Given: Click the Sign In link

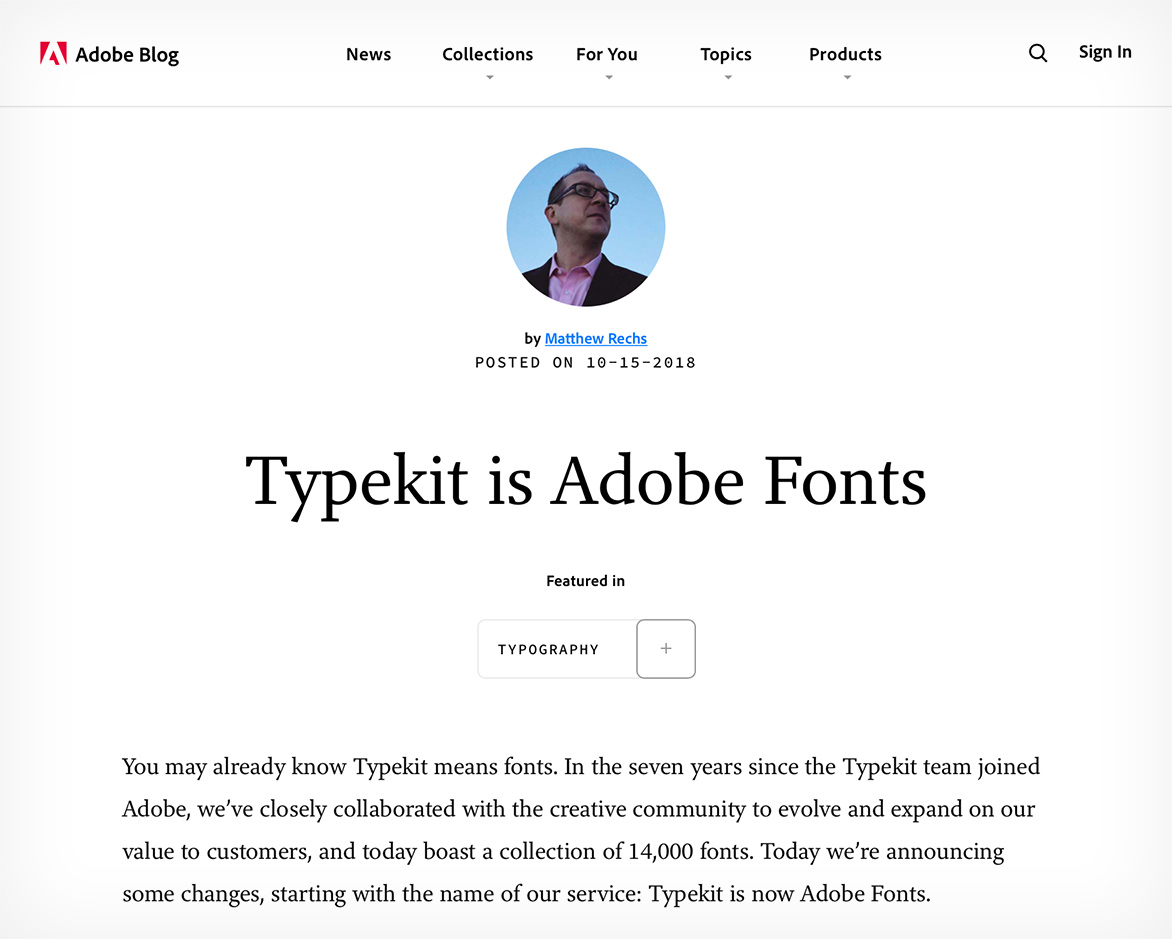Looking at the screenshot, I should (x=1105, y=51).
